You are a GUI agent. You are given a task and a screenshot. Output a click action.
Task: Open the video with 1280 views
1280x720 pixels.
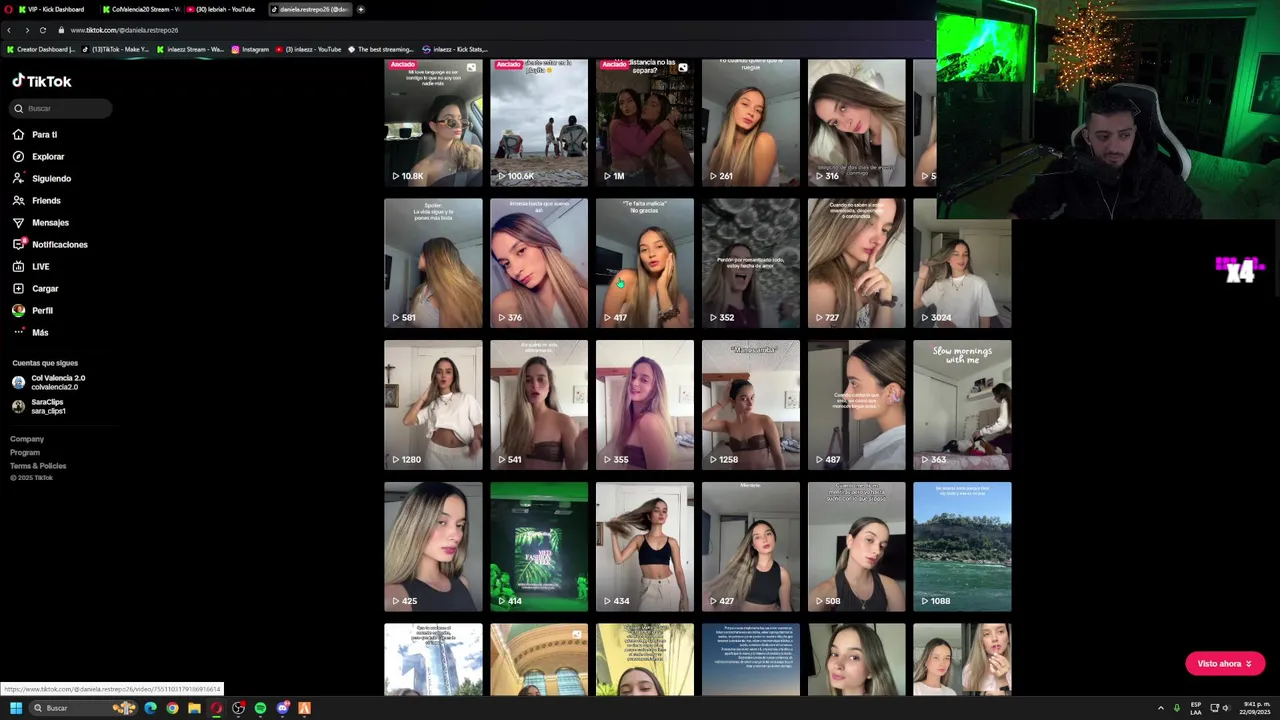433,405
